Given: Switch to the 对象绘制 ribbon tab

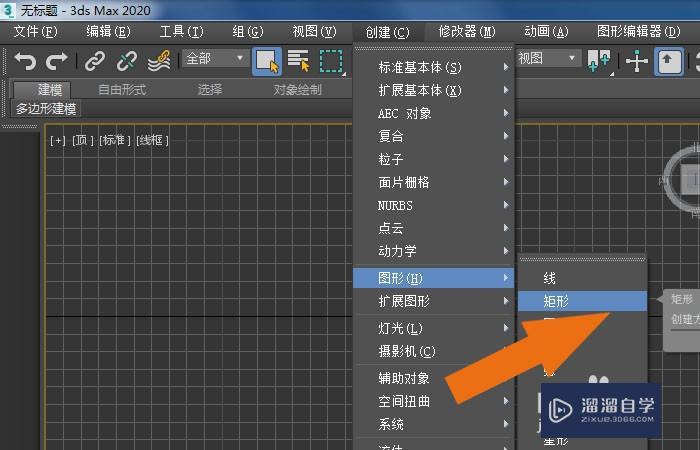Looking at the screenshot, I should coord(298,90).
